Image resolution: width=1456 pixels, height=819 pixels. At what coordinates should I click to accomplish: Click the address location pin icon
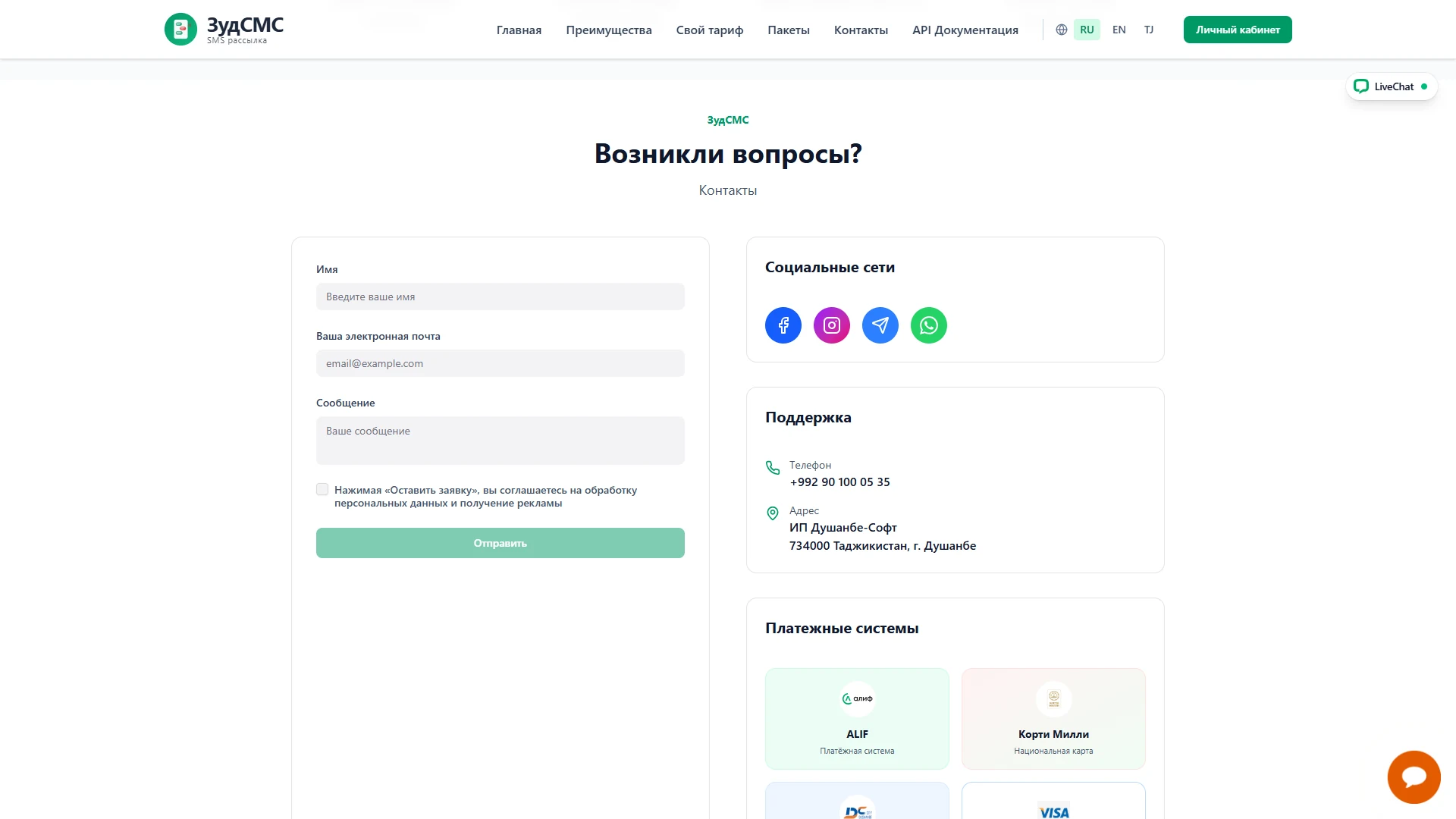tap(773, 513)
